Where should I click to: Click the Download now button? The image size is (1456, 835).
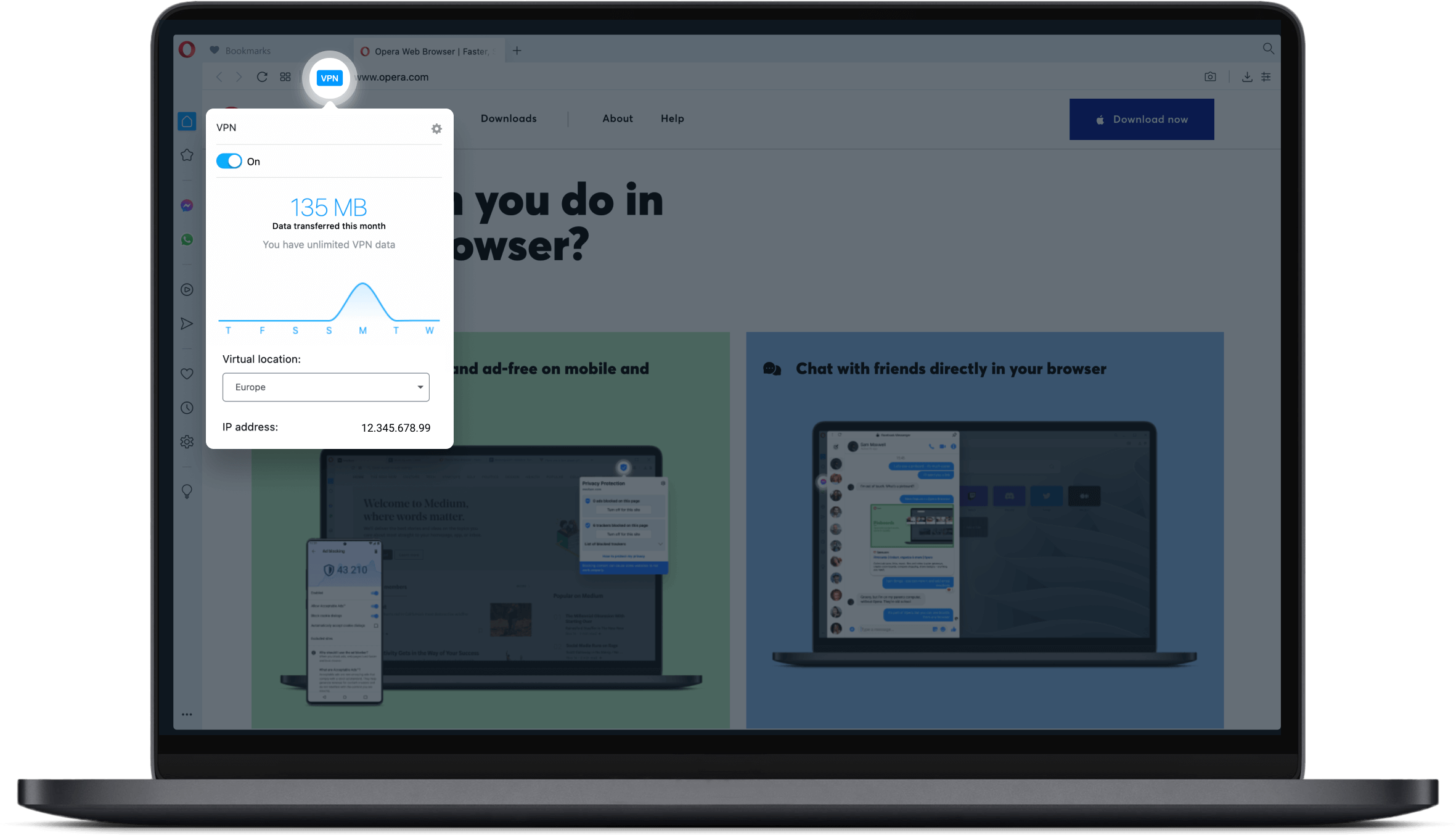(1141, 119)
